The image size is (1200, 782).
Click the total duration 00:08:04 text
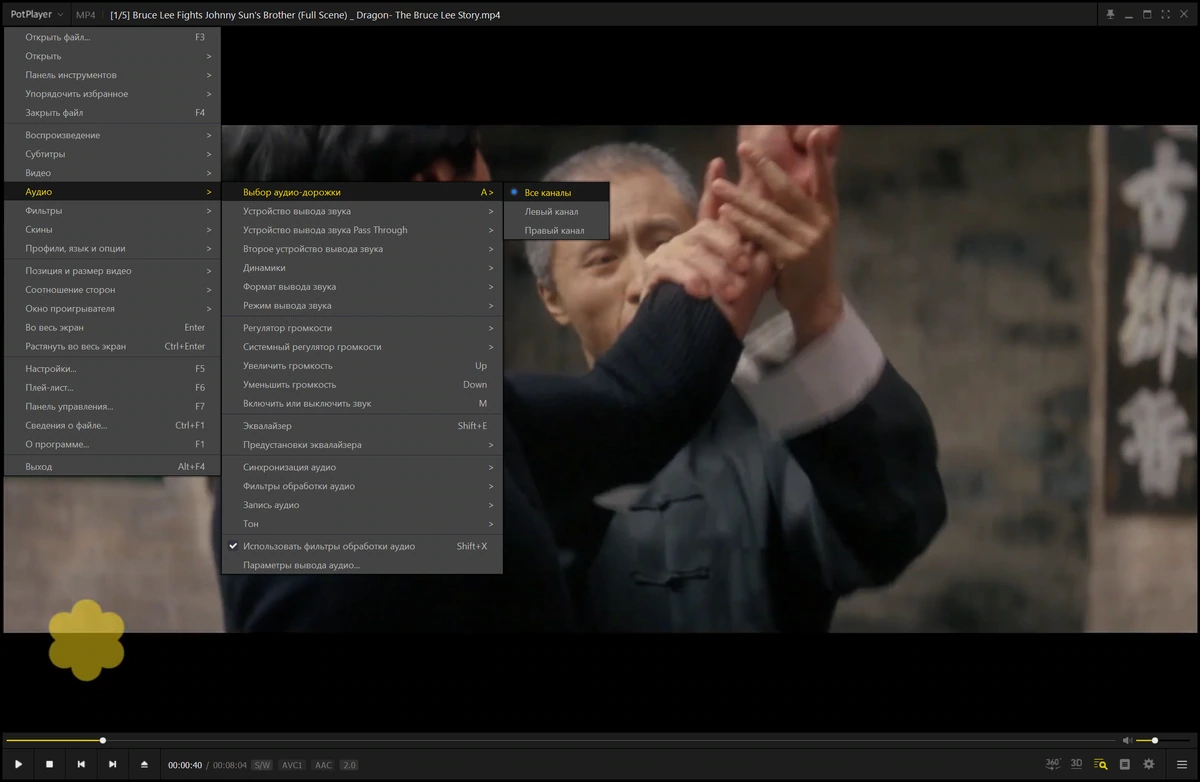point(230,765)
